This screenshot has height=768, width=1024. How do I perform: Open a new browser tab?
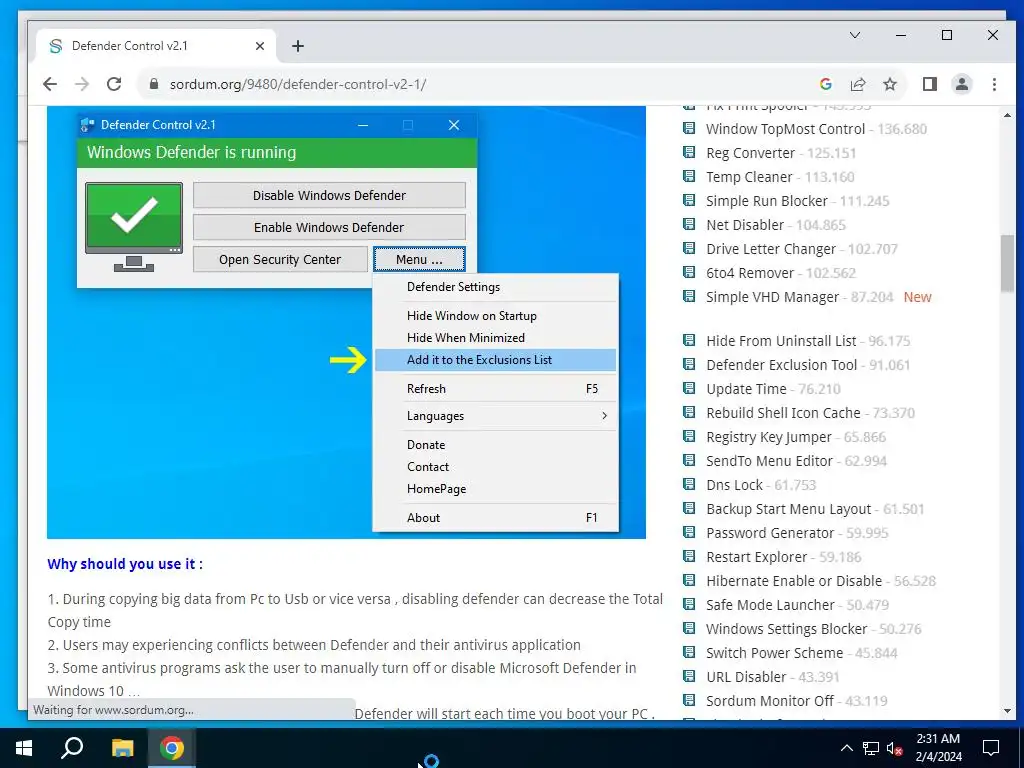coord(298,46)
